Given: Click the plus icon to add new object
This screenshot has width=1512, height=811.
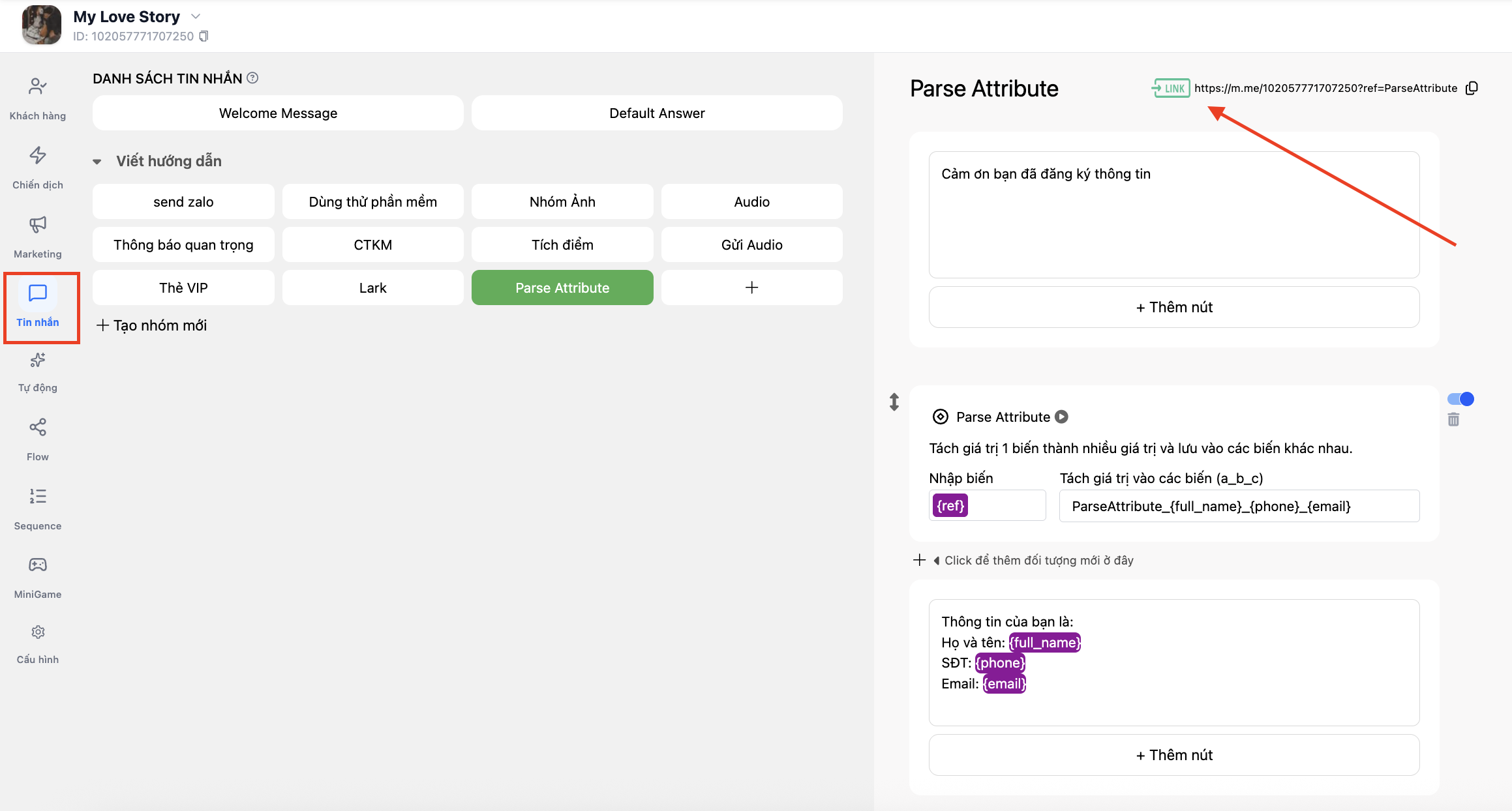Looking at the screenshot, I should (919, 560).
